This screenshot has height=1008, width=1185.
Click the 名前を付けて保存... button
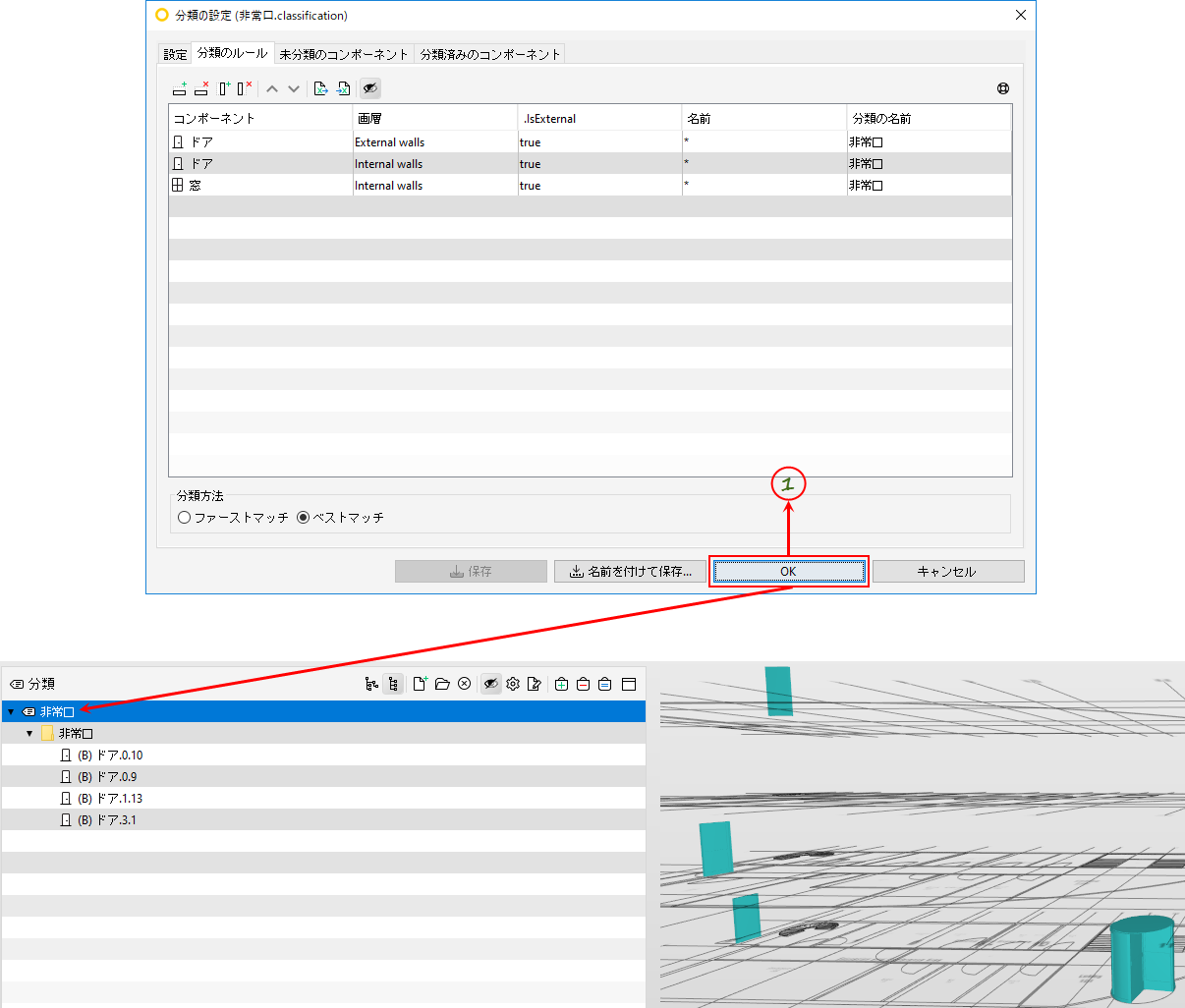[630, 571]
